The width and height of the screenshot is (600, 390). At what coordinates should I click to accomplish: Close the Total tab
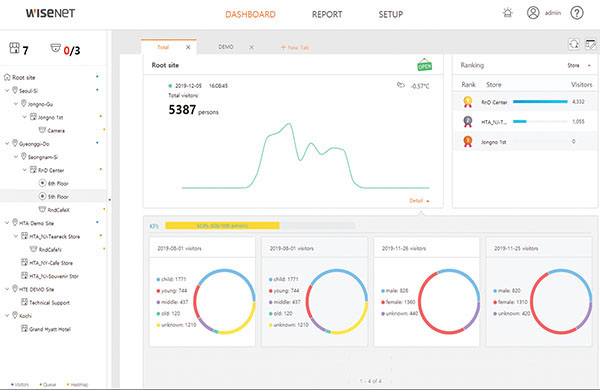(188, 47)
